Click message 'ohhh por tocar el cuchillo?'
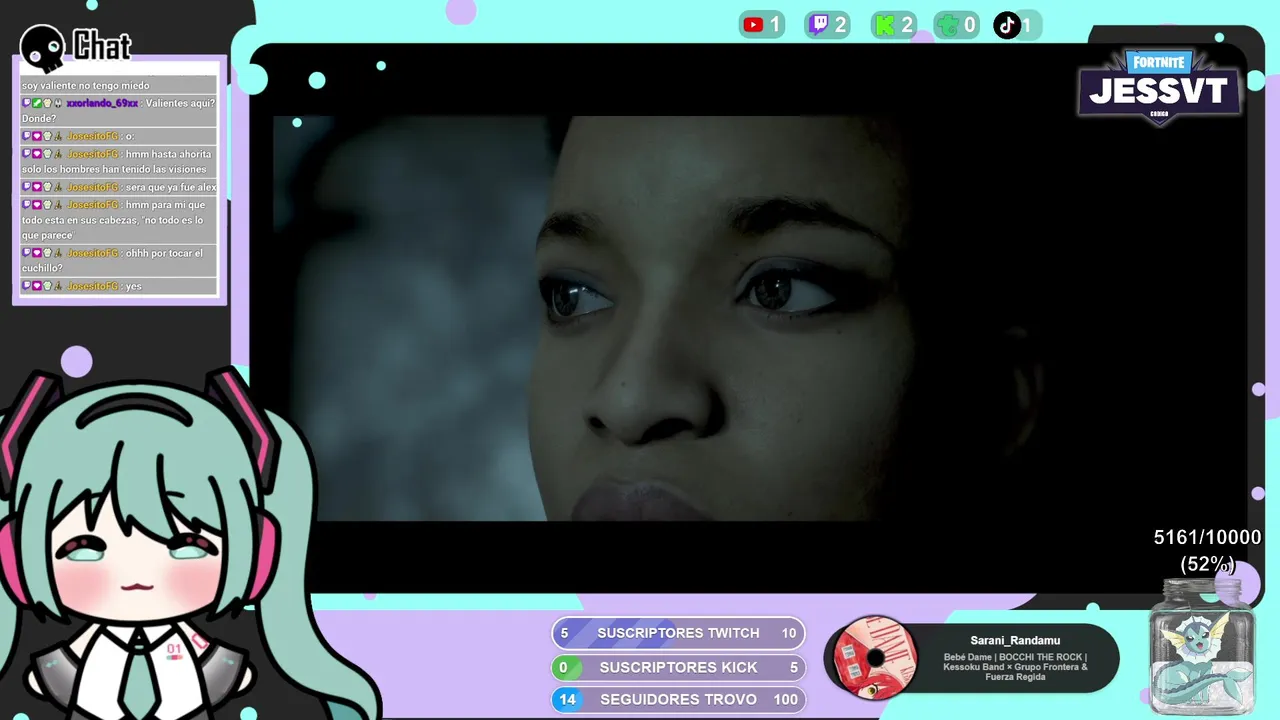Screen dimensions: 1280x720 click(x=118, y=260)
